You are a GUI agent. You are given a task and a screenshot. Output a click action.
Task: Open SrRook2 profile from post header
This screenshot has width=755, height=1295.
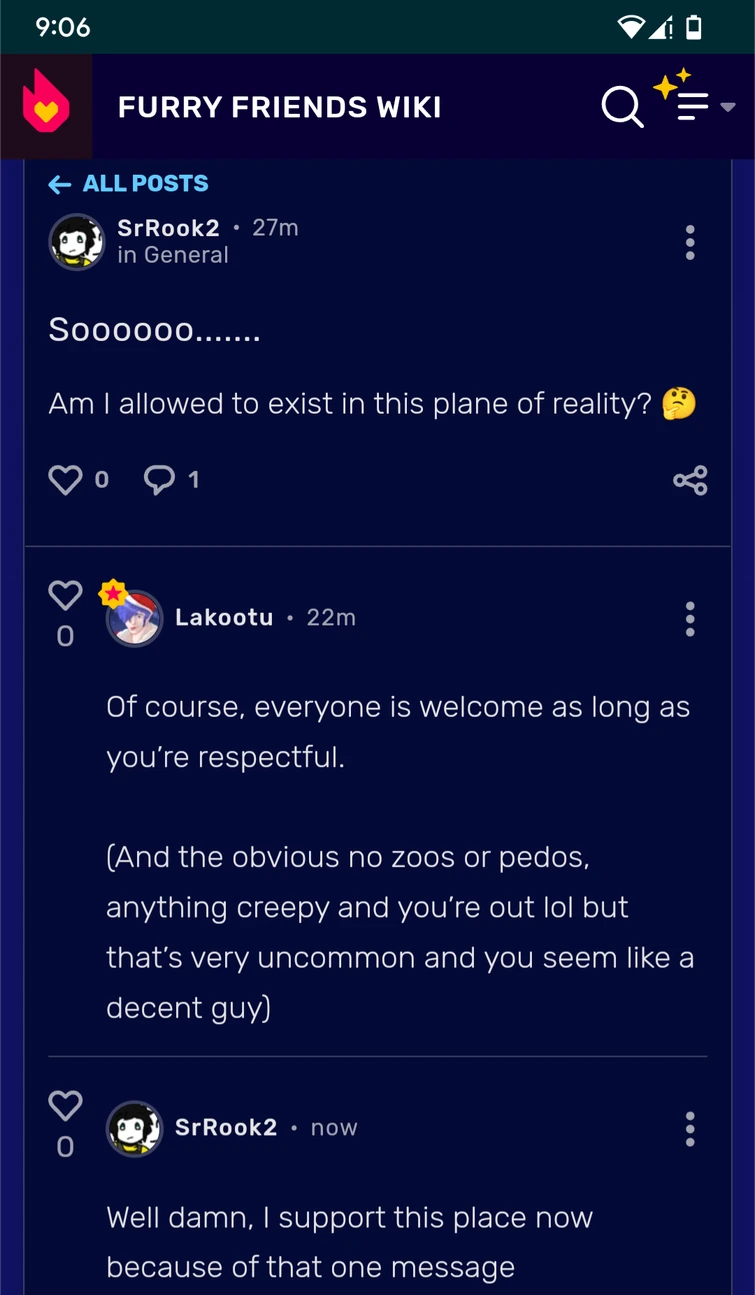coord(168,228)
